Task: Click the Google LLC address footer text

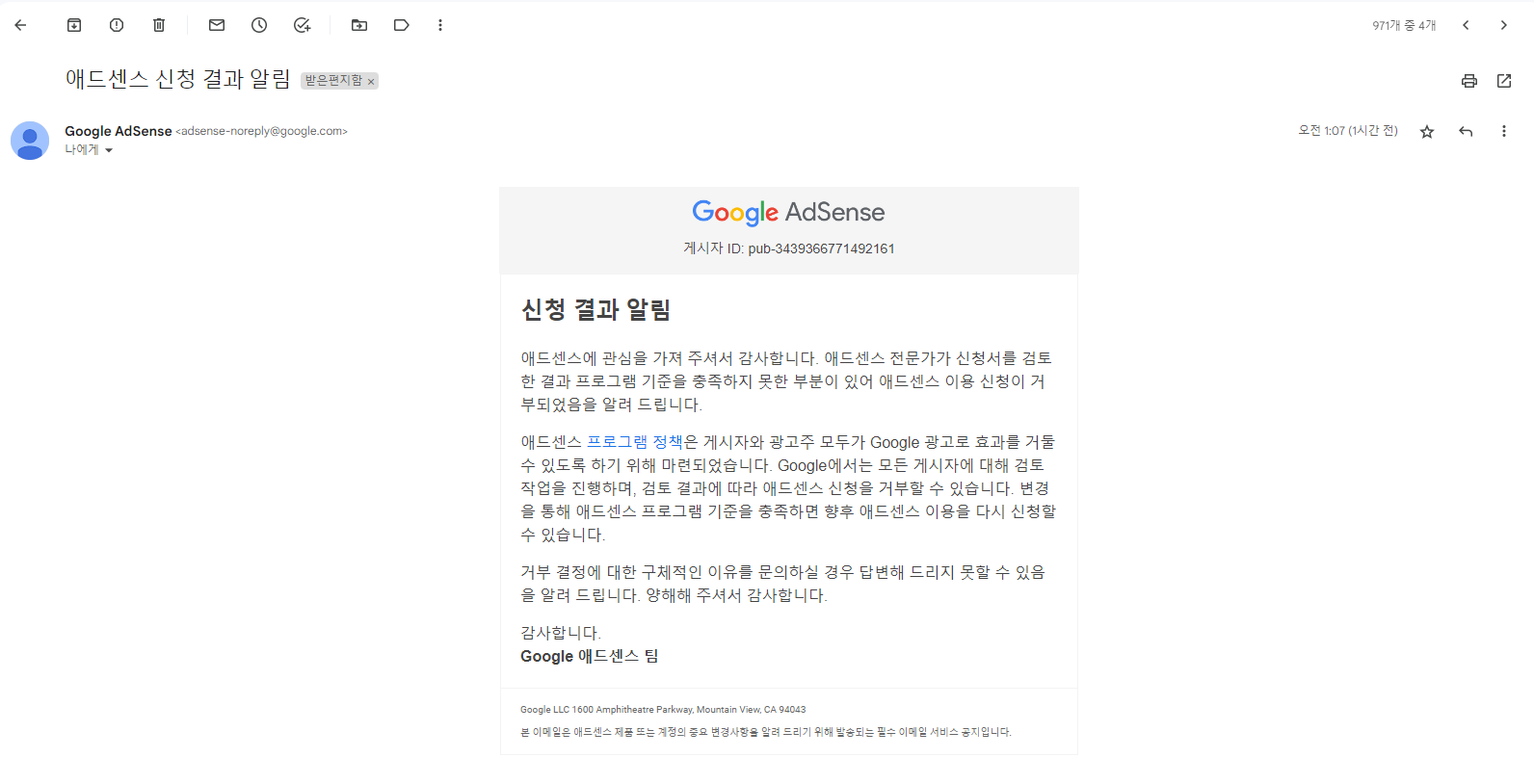Action: [663, 710]
